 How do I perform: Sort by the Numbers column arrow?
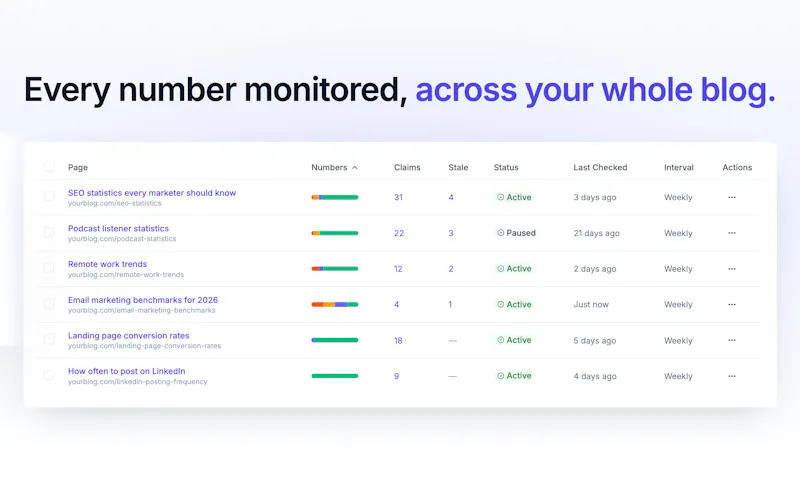coord(355,167)
